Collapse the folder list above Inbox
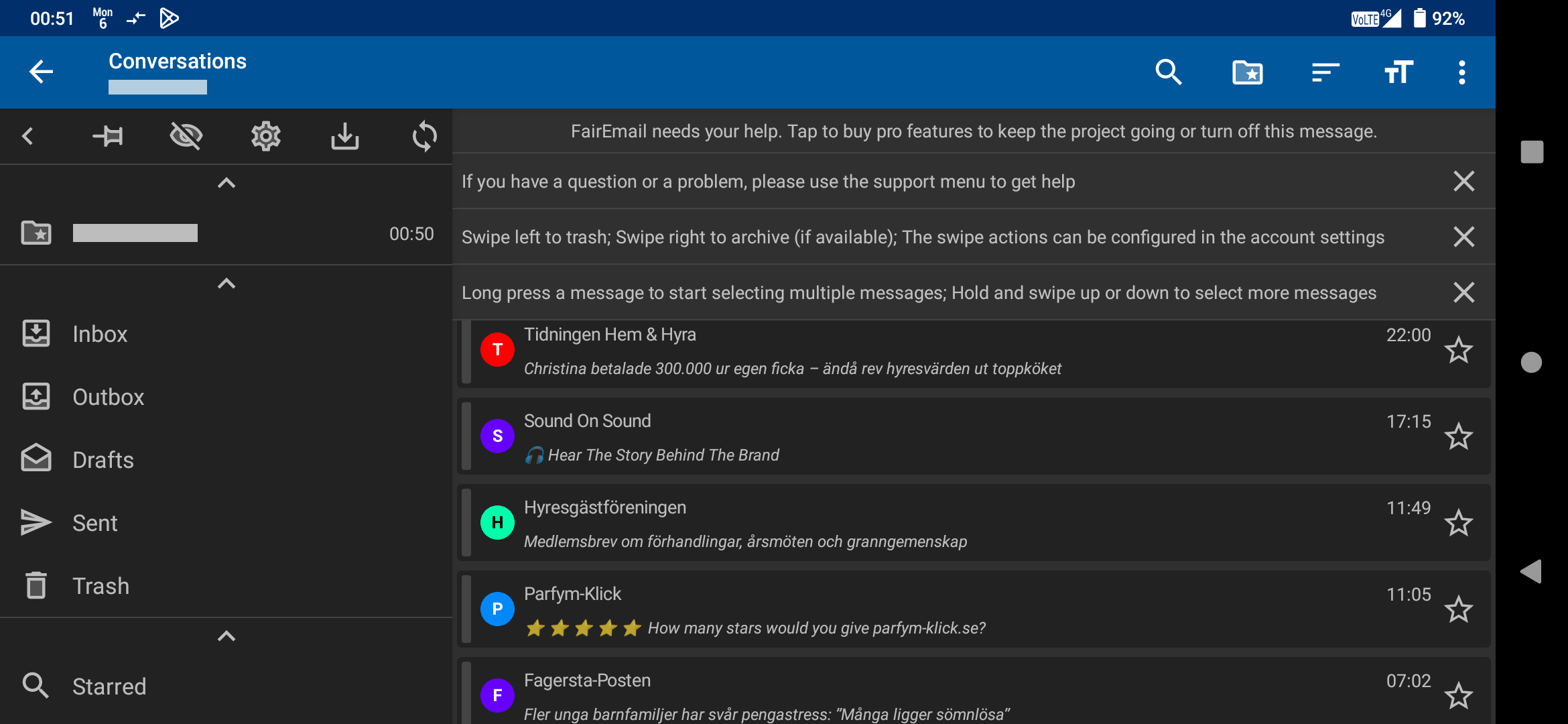 226,284
